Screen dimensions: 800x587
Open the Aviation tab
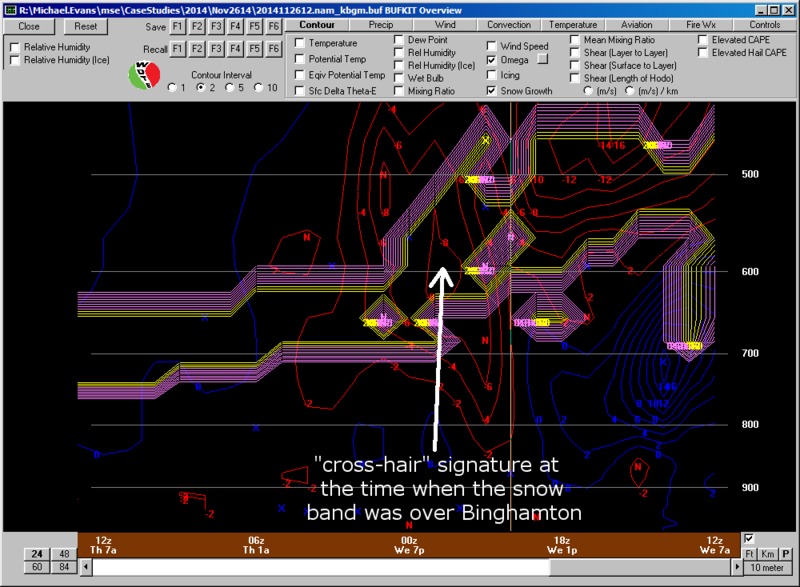[x=636, y=24]
